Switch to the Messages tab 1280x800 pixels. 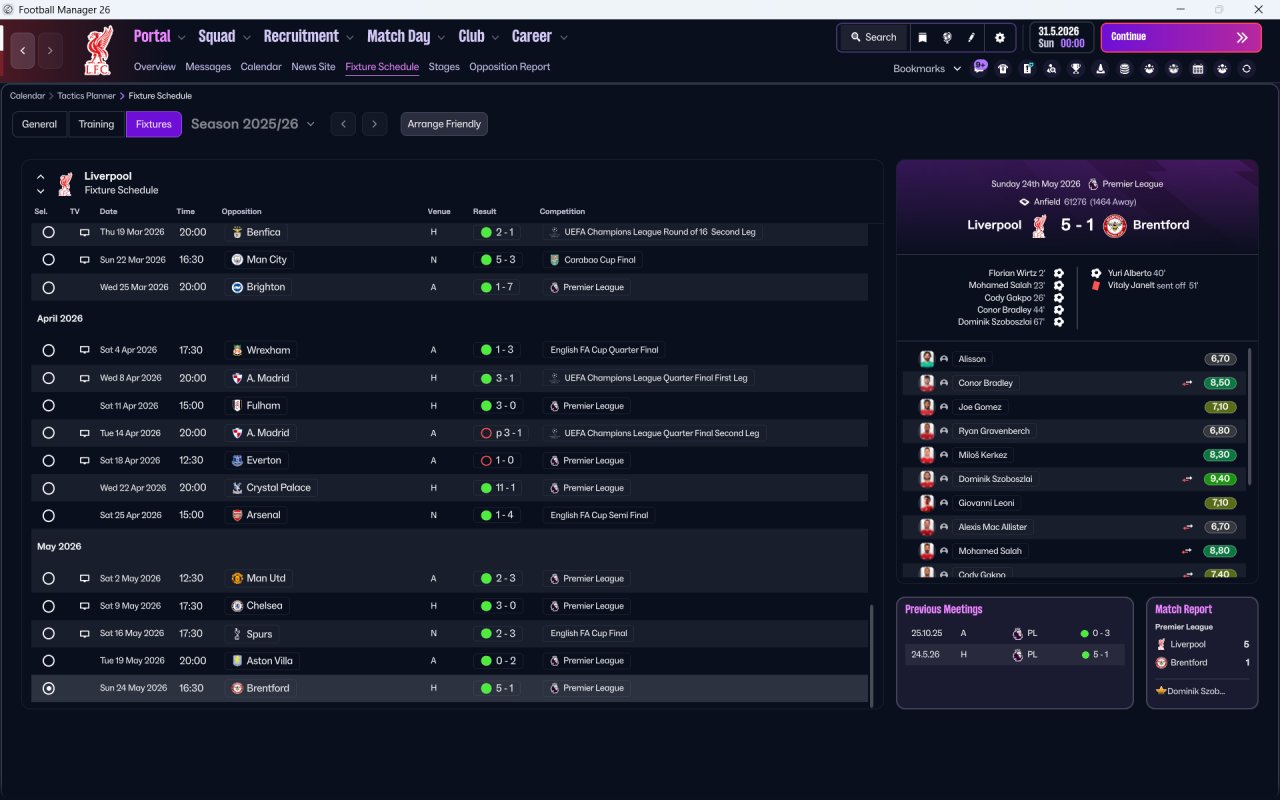pos(208,67)
